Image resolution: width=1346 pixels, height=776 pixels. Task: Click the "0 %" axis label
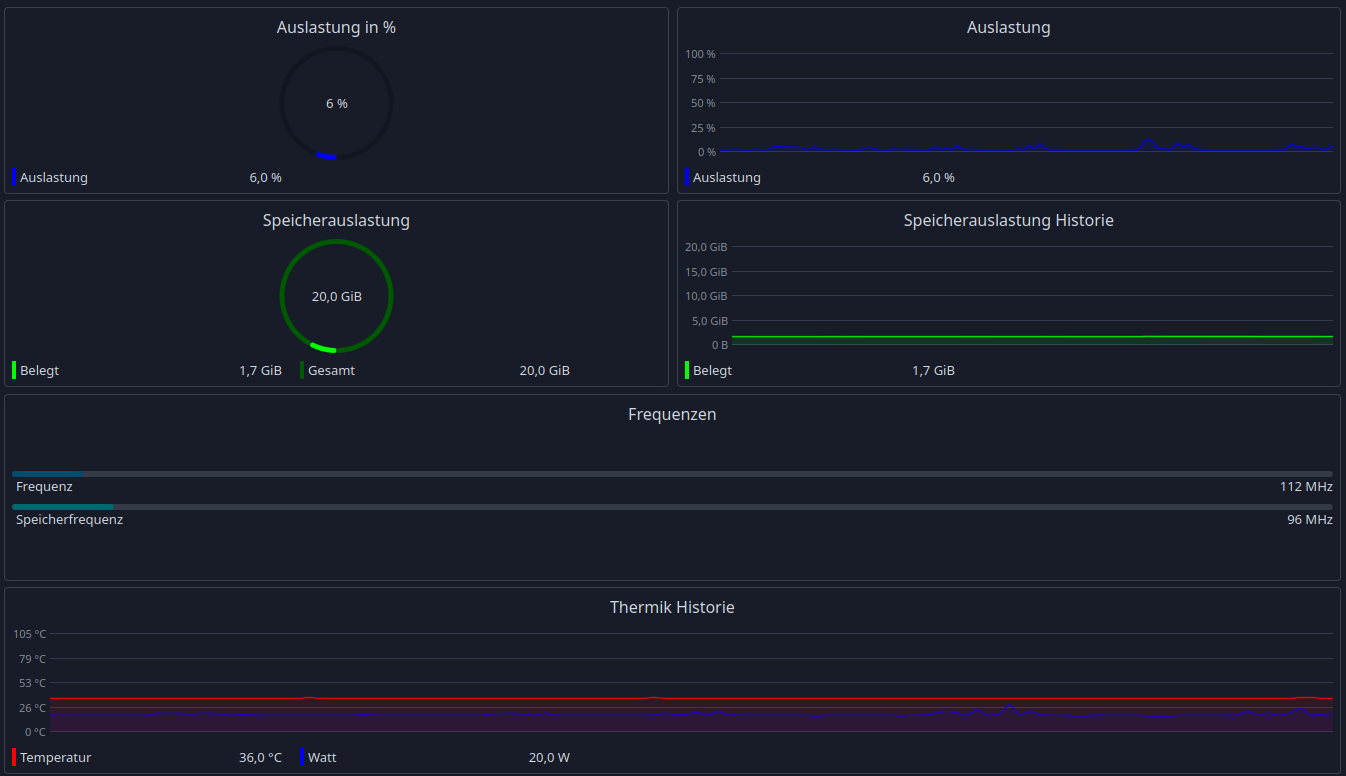707,152
